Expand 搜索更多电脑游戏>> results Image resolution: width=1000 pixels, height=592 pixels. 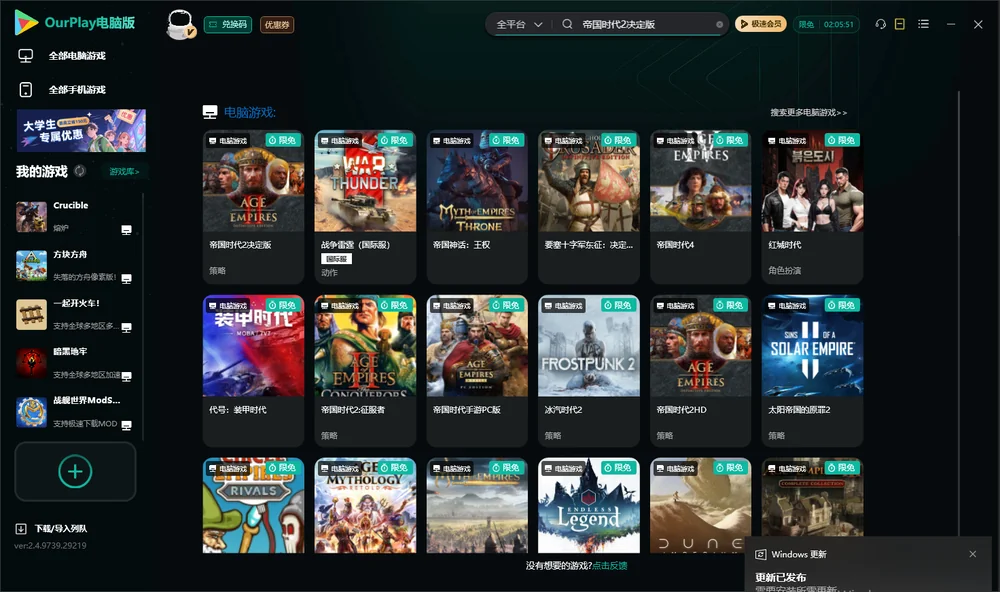[808, 112]
